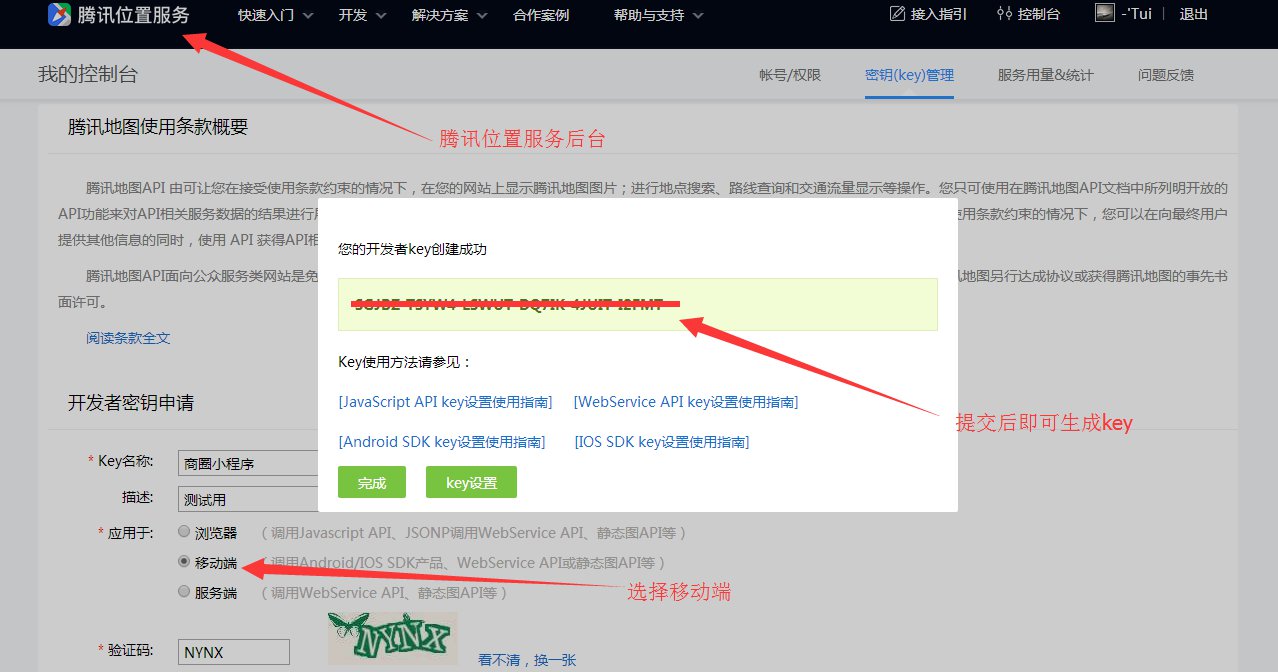Select the 移动端 radio button
Viewport: 1278px width, 672px height.
pyautogui.click(x=183, y=562)
